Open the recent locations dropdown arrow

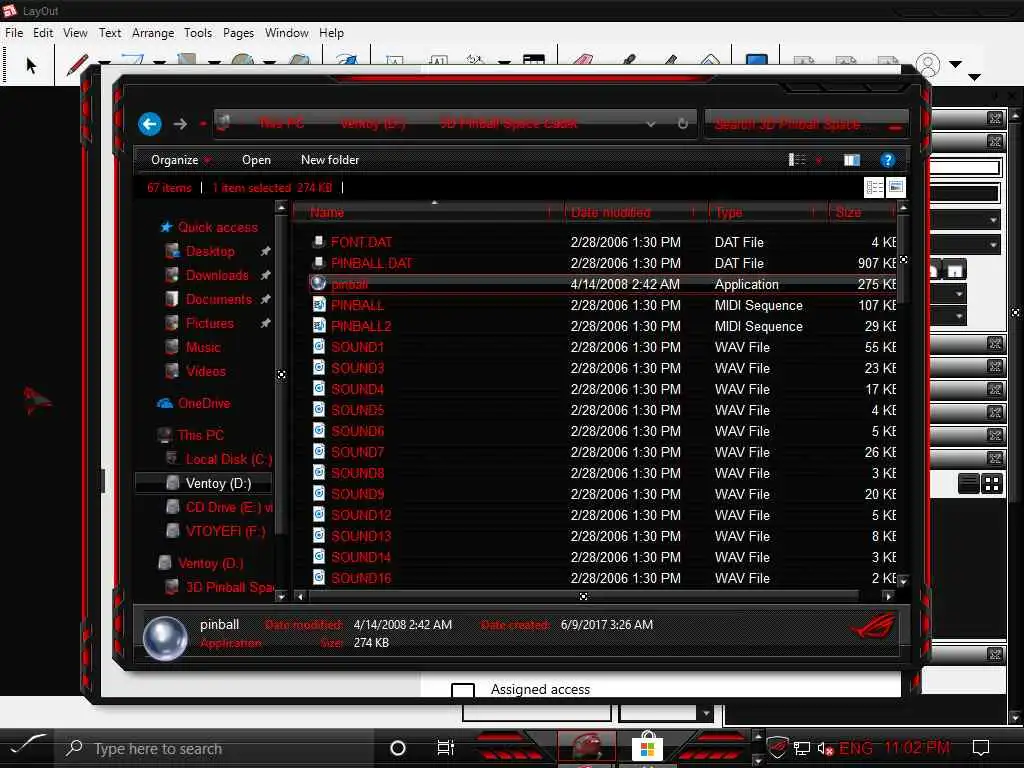pyautogui.click(x=203, y=123)
